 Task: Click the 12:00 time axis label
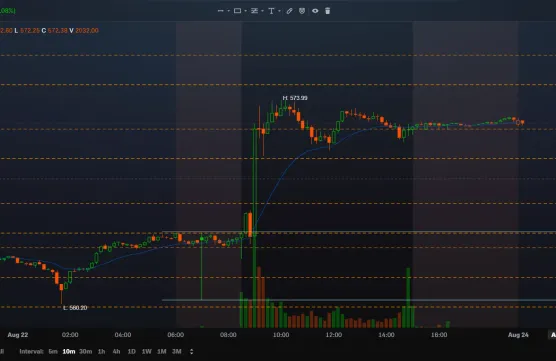334,335
